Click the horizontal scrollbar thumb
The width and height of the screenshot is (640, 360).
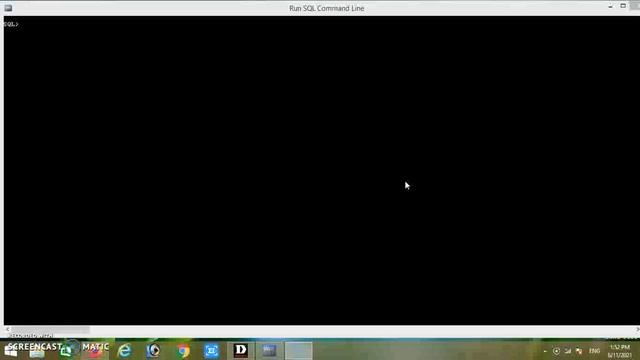point(50,329)
